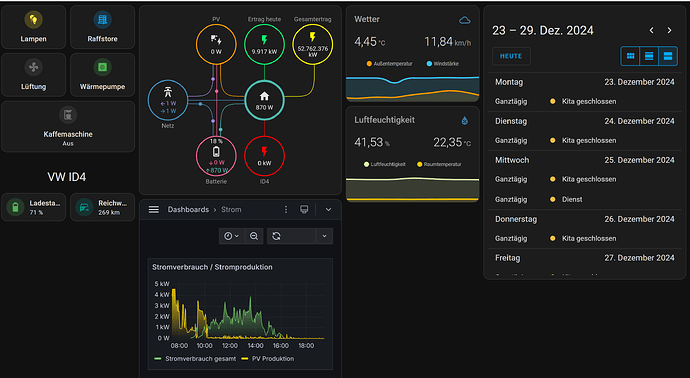Toggle the Außentemperatur legend entry

[389, 64]
